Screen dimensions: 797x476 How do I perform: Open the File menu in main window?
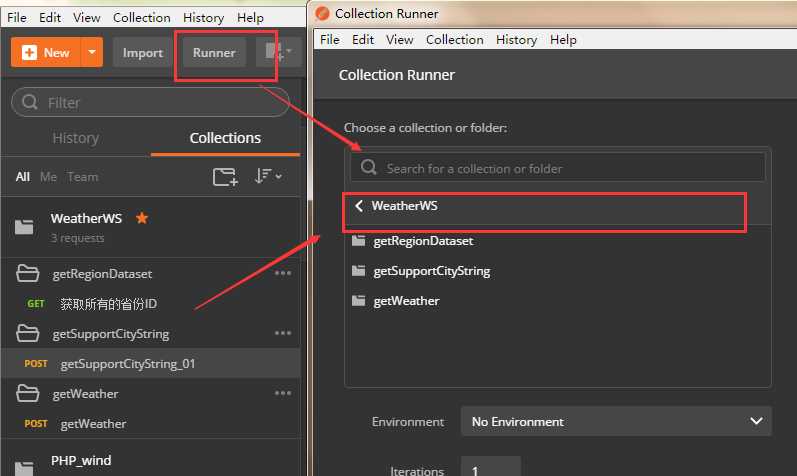(17, 18)
